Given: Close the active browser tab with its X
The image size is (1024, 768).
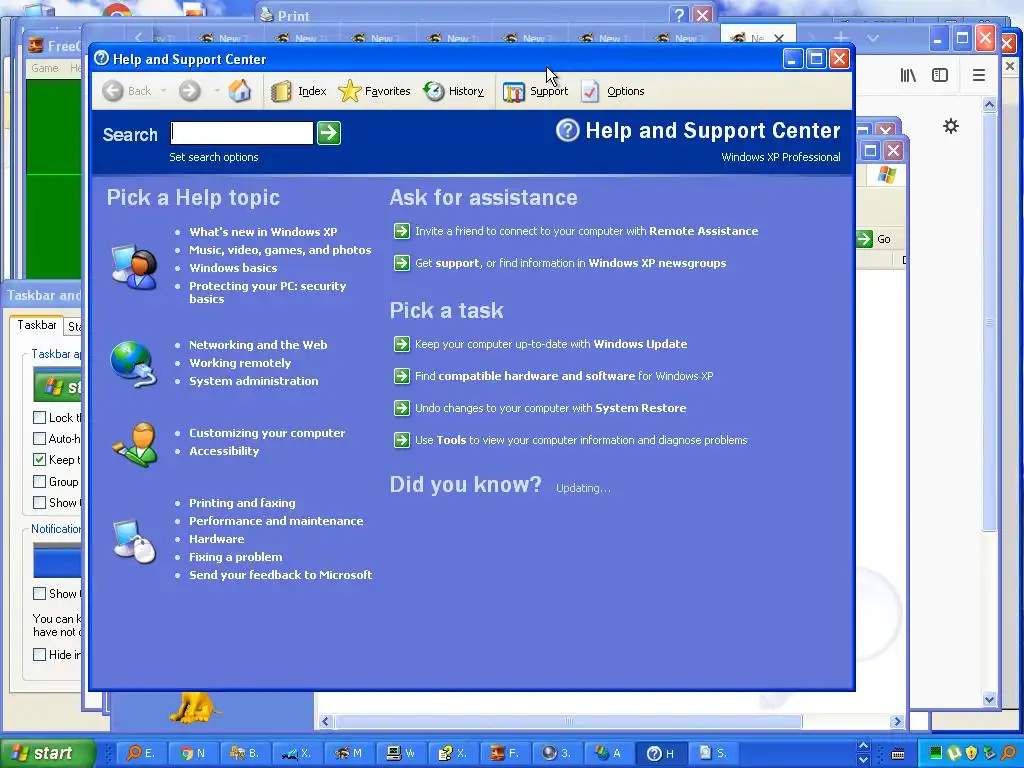Looking at the screenshot, I should 779,39.
